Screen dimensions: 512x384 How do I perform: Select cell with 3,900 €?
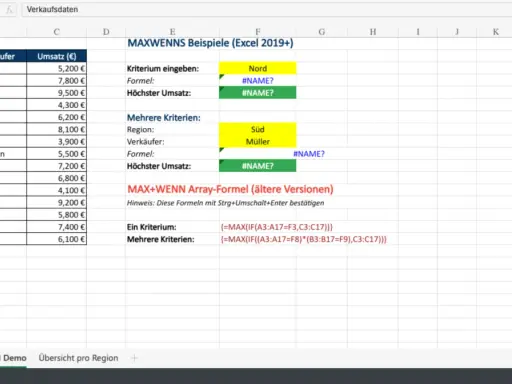coord(57,142)
